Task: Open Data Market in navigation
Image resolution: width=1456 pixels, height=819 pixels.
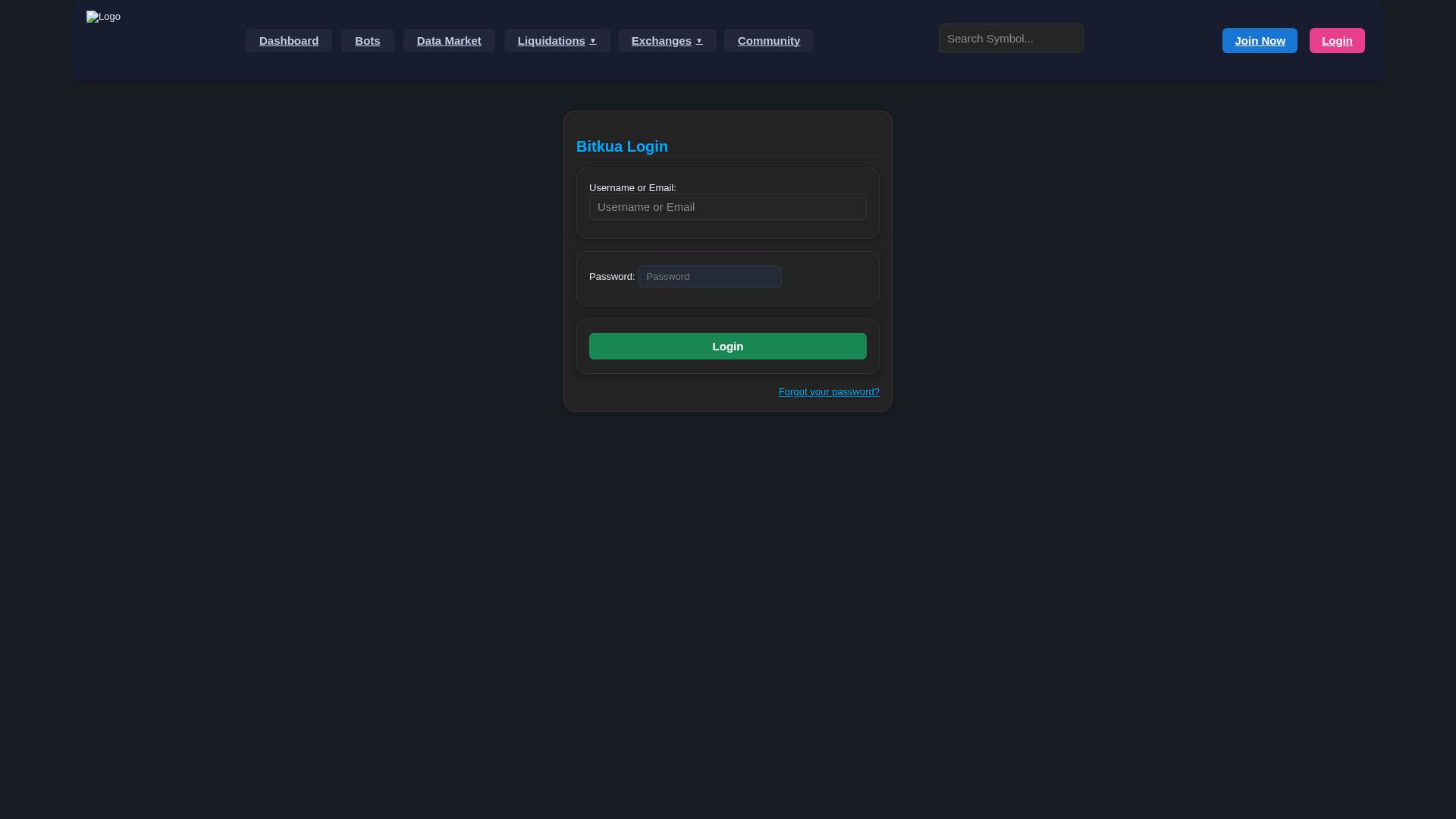Action: (449, 40)
